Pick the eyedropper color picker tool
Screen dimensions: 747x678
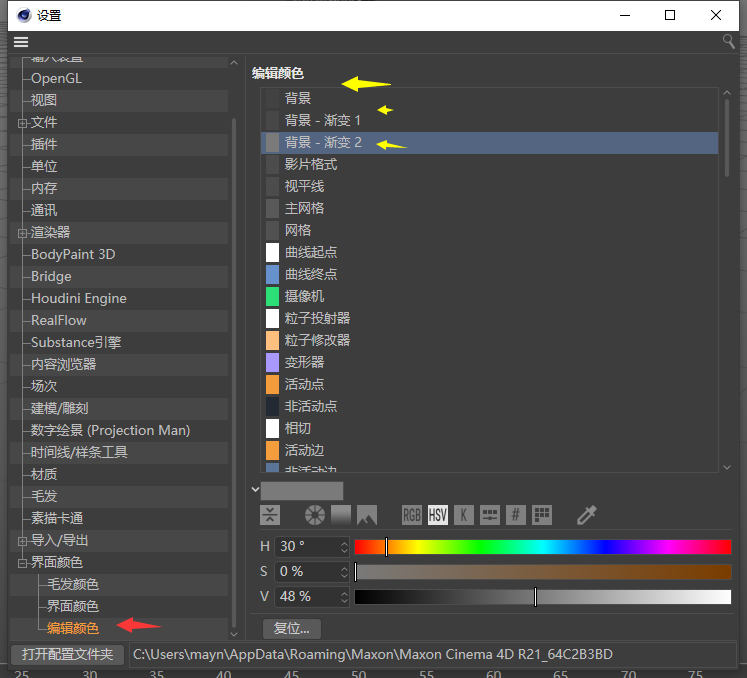(586, 515)
